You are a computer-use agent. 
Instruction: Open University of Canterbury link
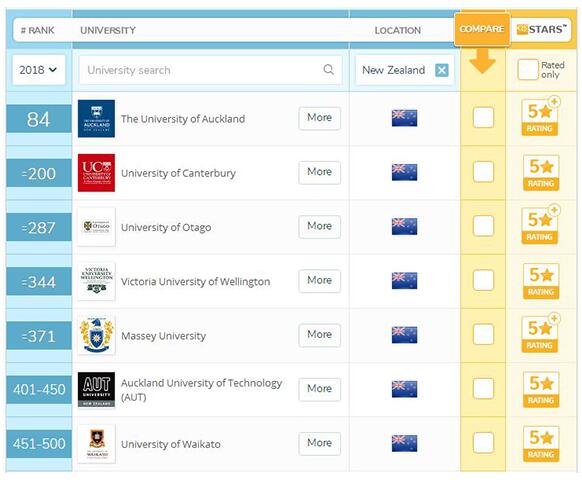click(178, 173)
